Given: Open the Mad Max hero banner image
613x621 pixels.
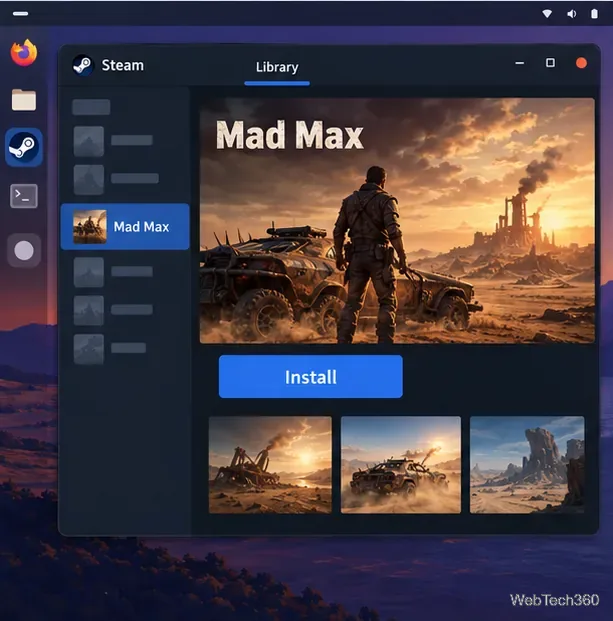Looking at the screenshot, I should pos(397,221).
